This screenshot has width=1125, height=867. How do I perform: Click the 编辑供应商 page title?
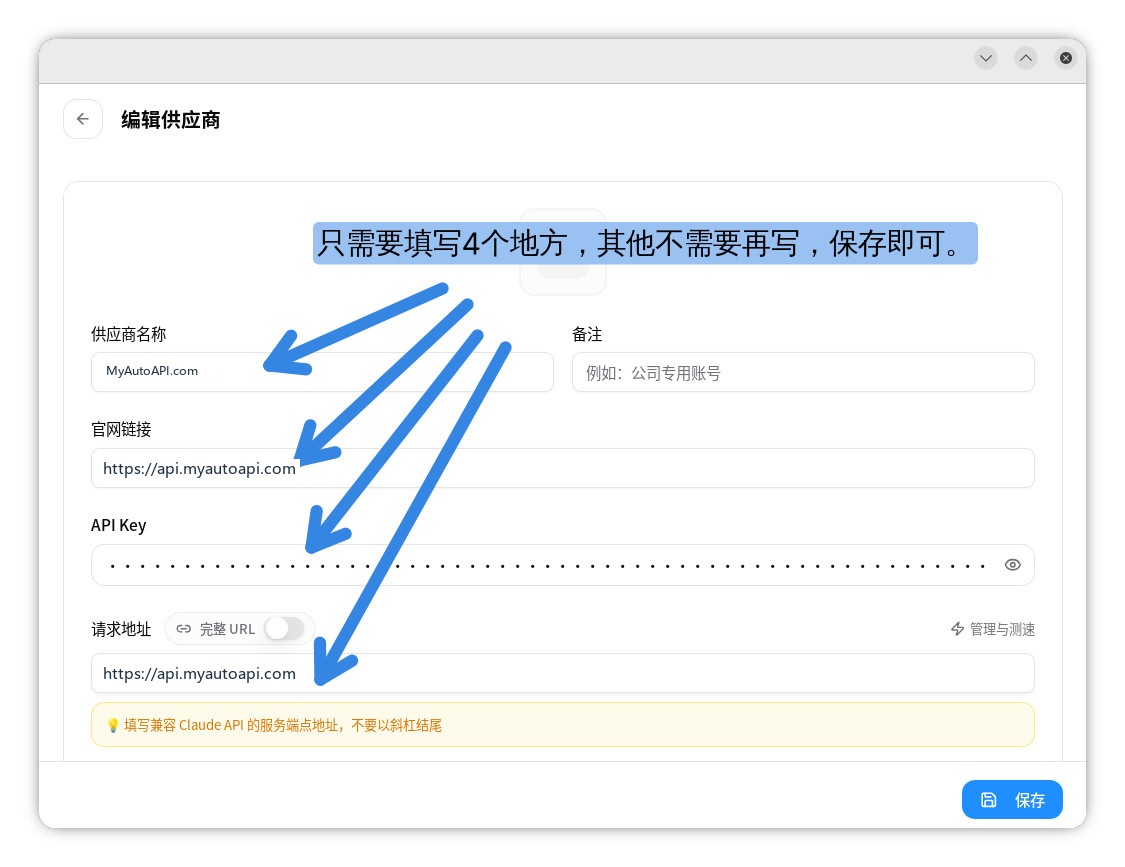coord(171,120)
